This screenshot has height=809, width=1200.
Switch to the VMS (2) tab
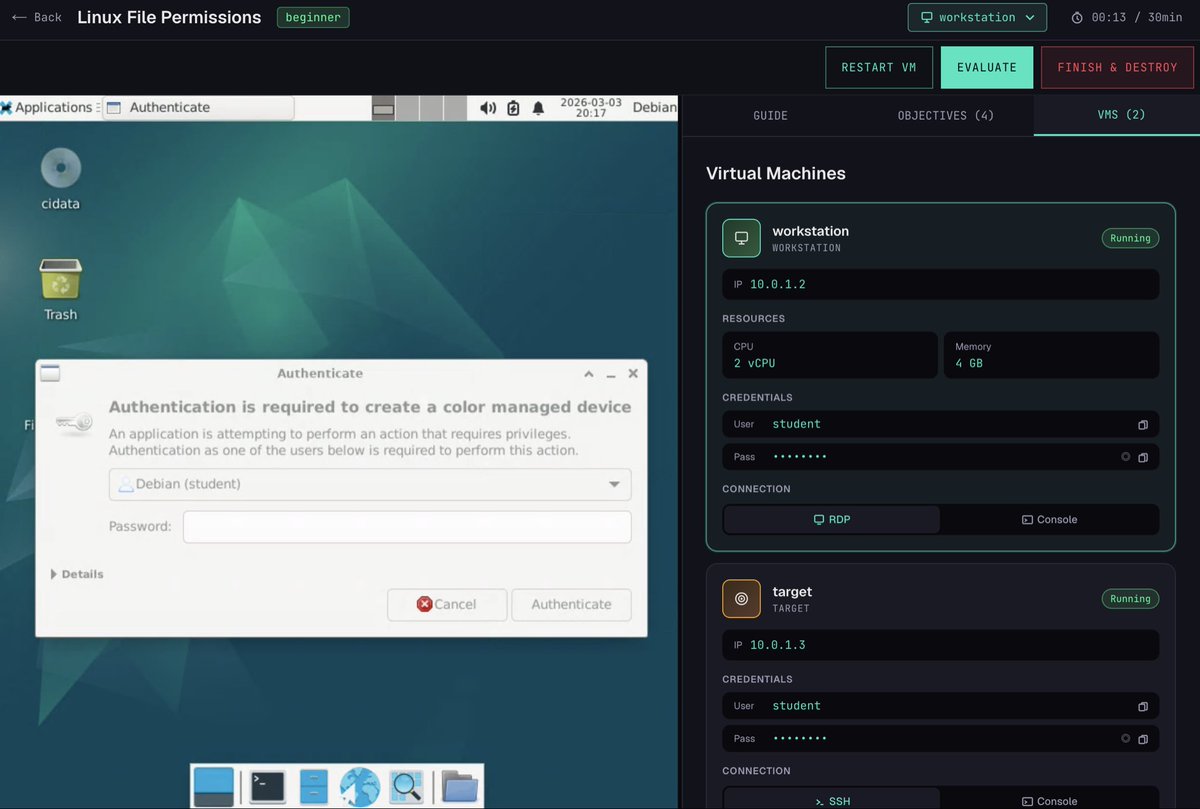(x=1121, y=115)
